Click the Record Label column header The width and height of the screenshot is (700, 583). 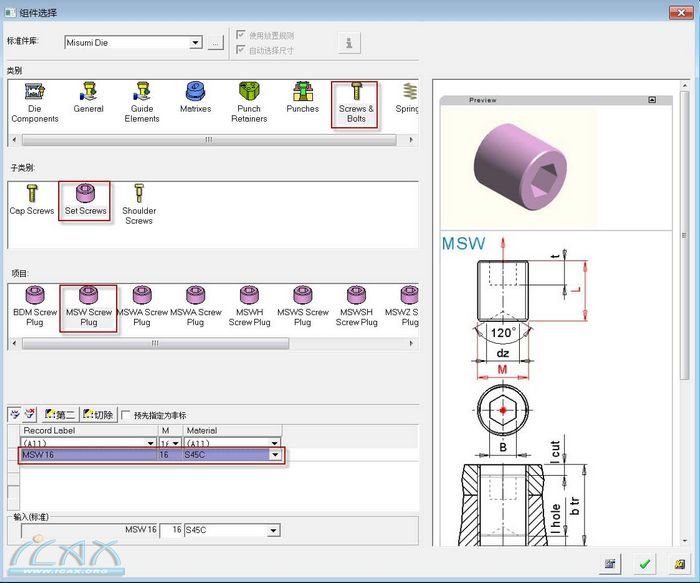coord(89,430)
